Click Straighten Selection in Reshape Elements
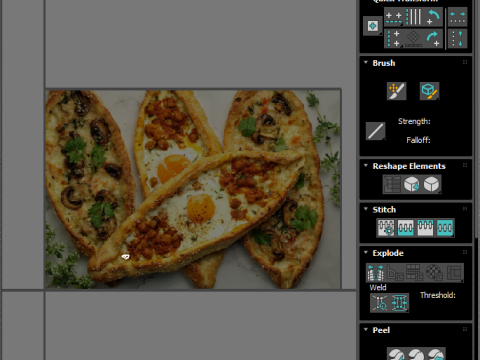Image resolution: width=480 pixels, height=360 pixels. (x=392, y=184)
